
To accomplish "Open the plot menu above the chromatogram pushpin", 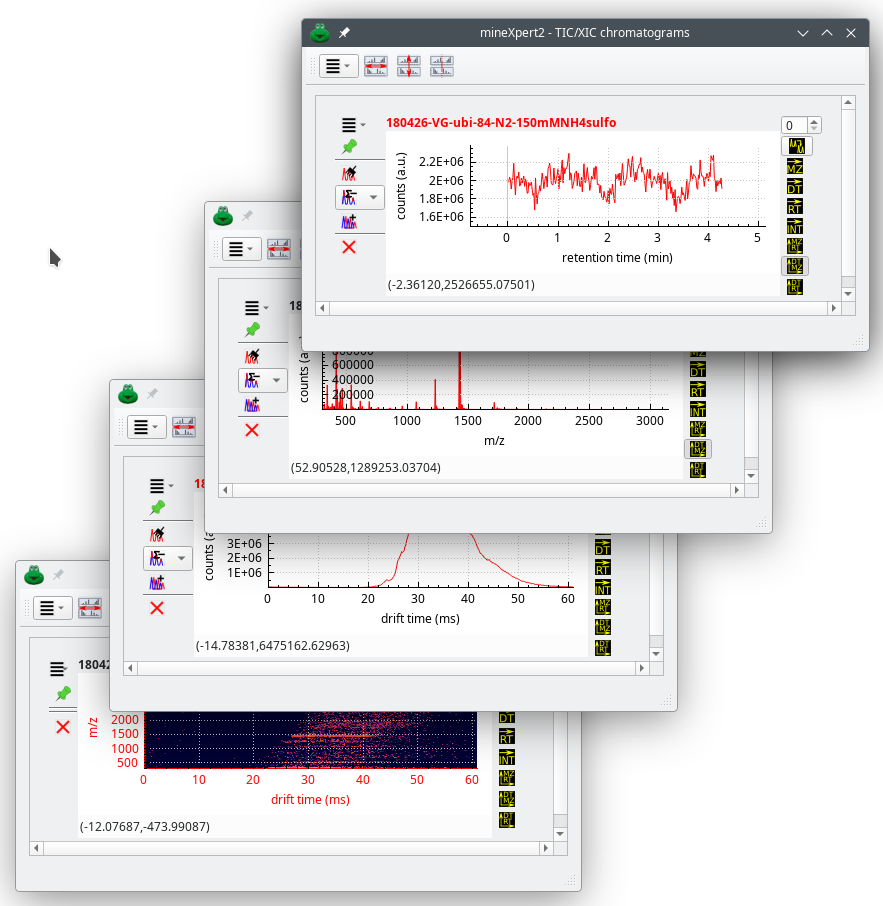I will coord(353,125).
